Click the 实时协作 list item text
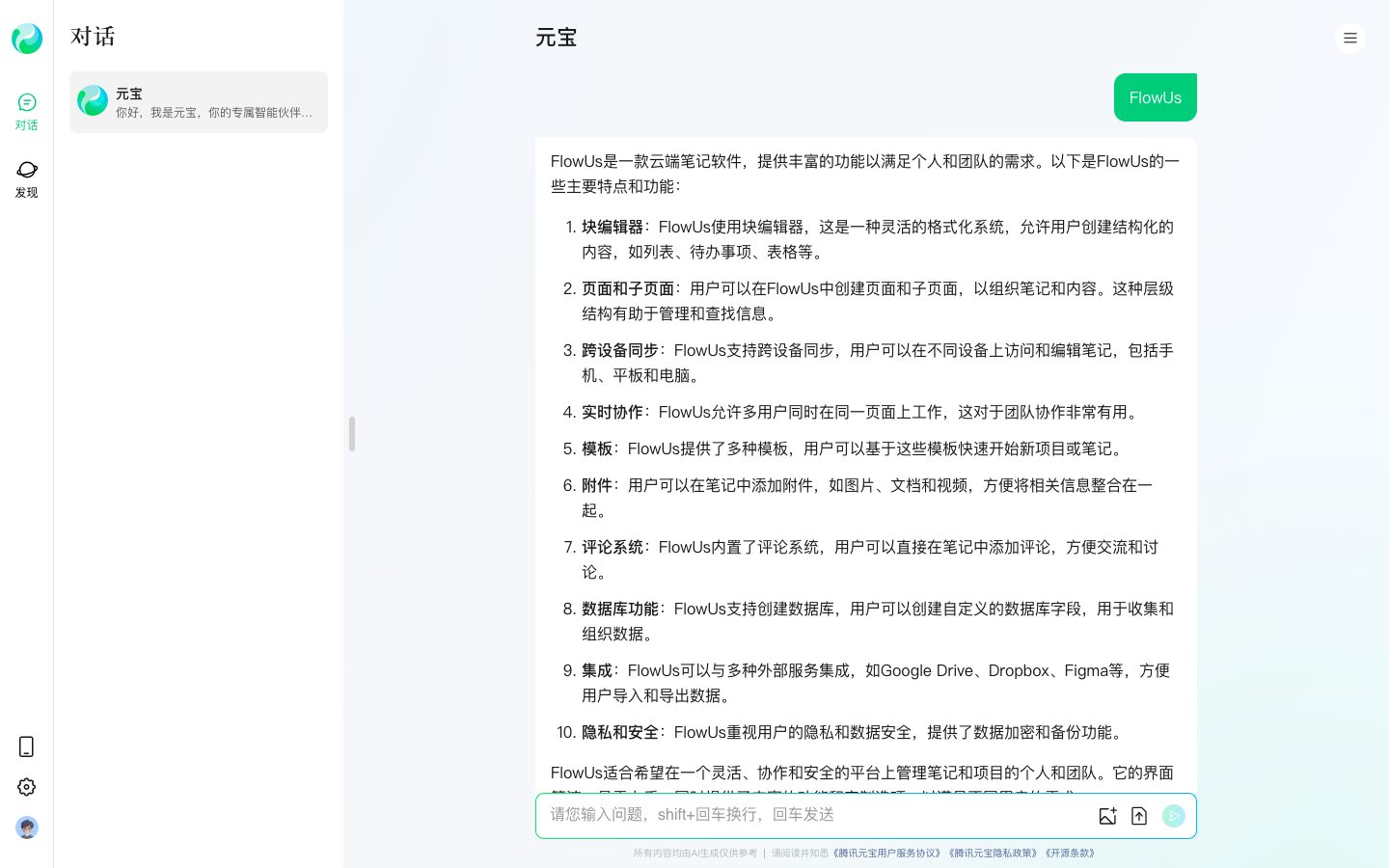Screen dimensions: 1389x868 tap(613, 412)
